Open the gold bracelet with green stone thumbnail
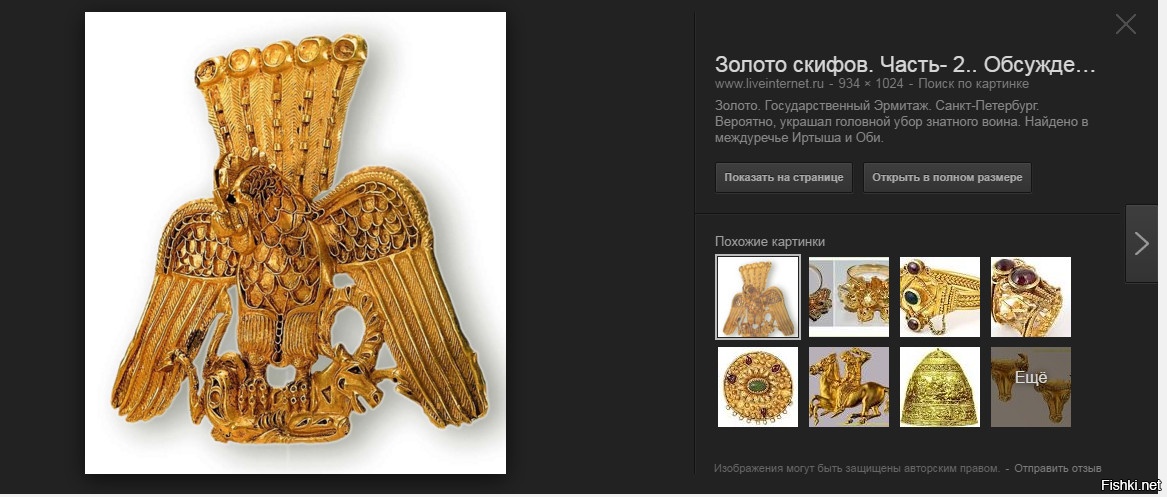Viewport: 1167px width, 497px height. pyautogui.click(x=939, y=297)
